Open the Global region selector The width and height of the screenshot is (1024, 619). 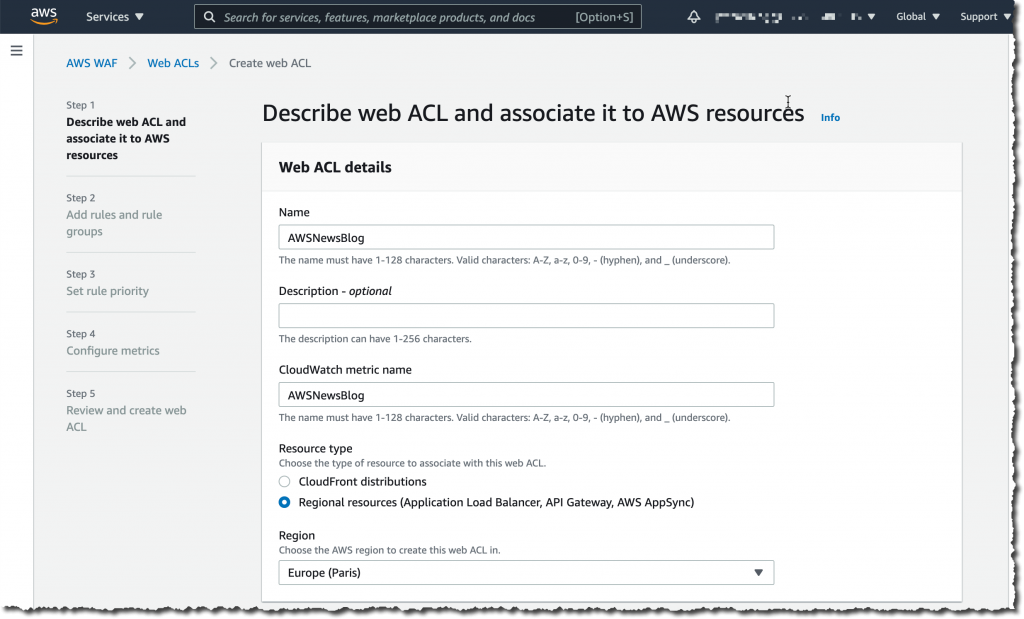pos(916,16)
